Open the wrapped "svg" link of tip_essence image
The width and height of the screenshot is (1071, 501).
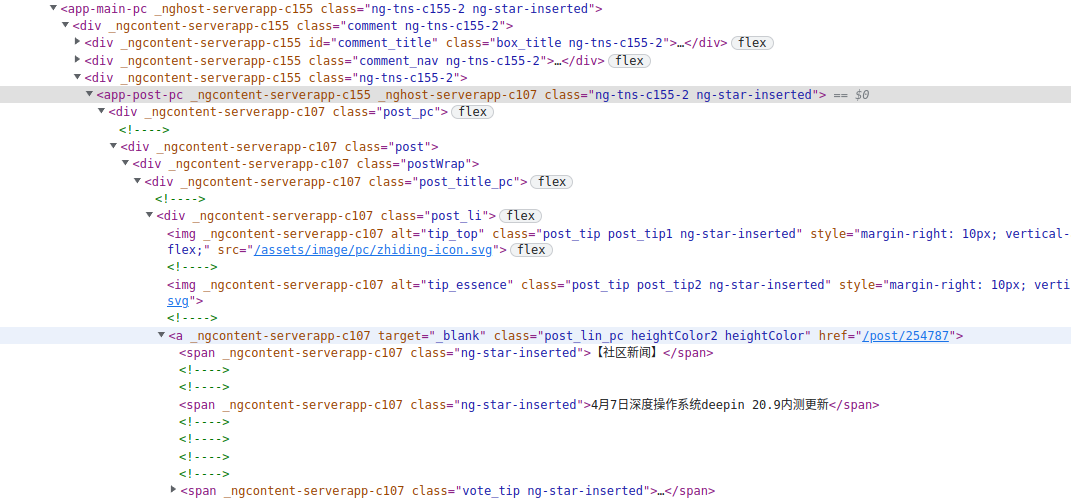(x=178, y=301)
